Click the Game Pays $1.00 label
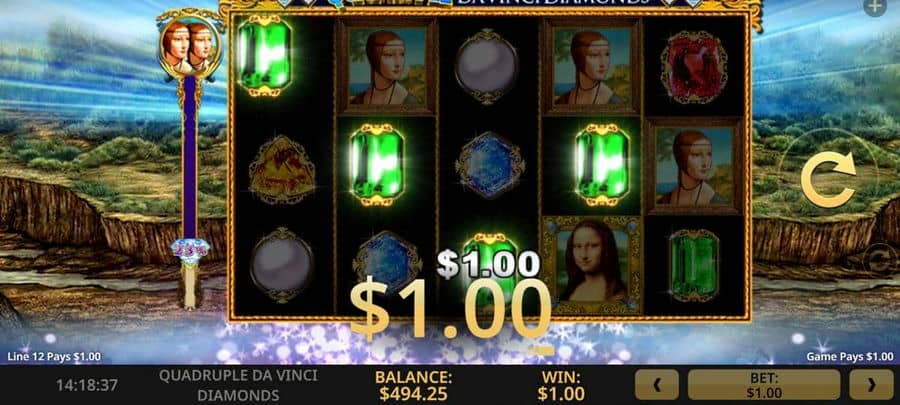The image size is (900, 405). click(849, 356)
